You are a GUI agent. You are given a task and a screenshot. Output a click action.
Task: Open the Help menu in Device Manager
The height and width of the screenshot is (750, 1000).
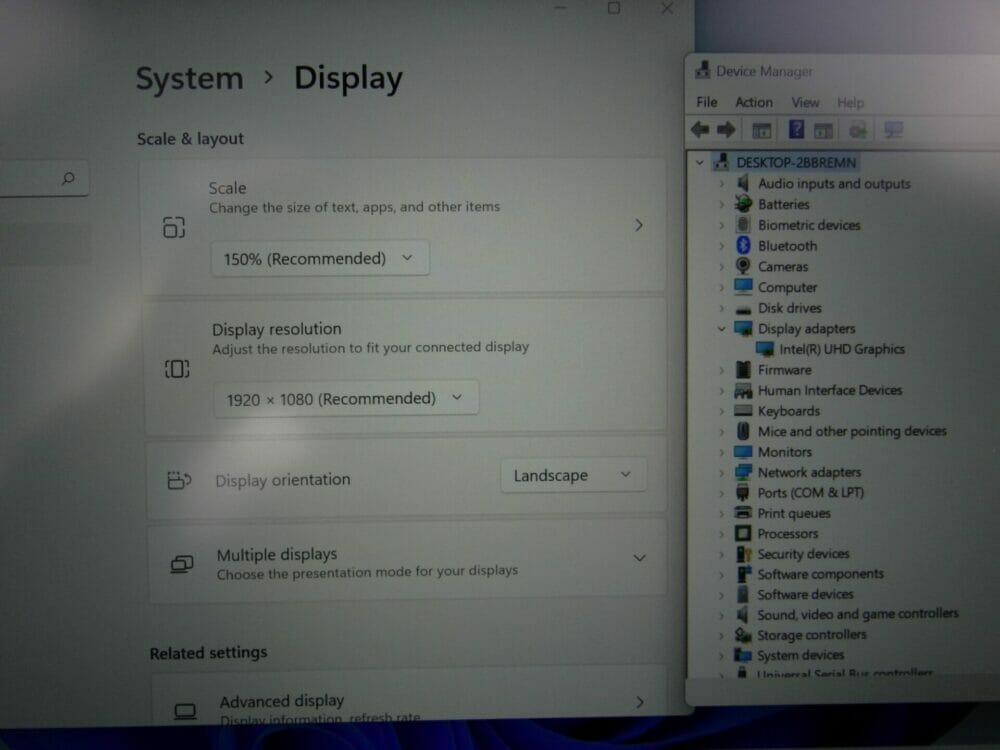click(x=850, y=103)
